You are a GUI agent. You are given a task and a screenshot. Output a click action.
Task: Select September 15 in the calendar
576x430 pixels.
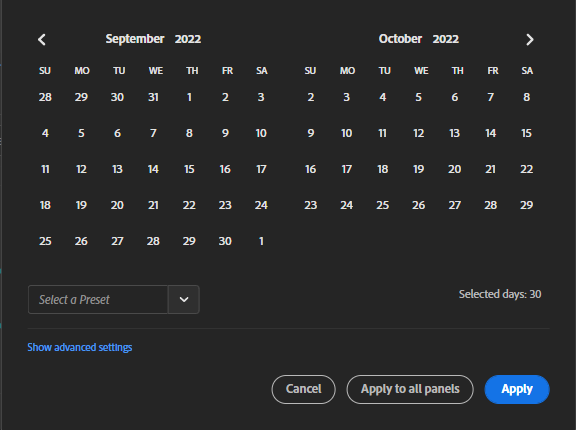(189, 169)
